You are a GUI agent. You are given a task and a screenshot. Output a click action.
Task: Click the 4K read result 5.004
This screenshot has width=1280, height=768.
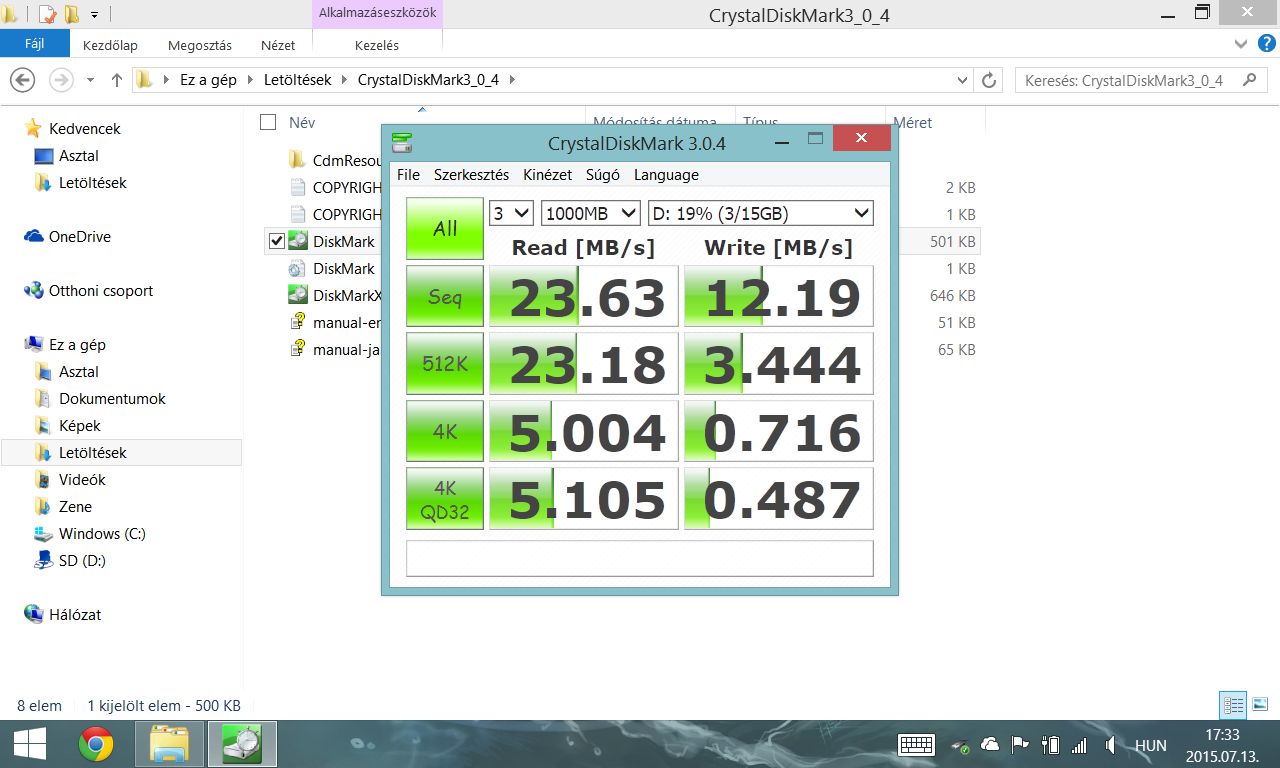(584, 432)
